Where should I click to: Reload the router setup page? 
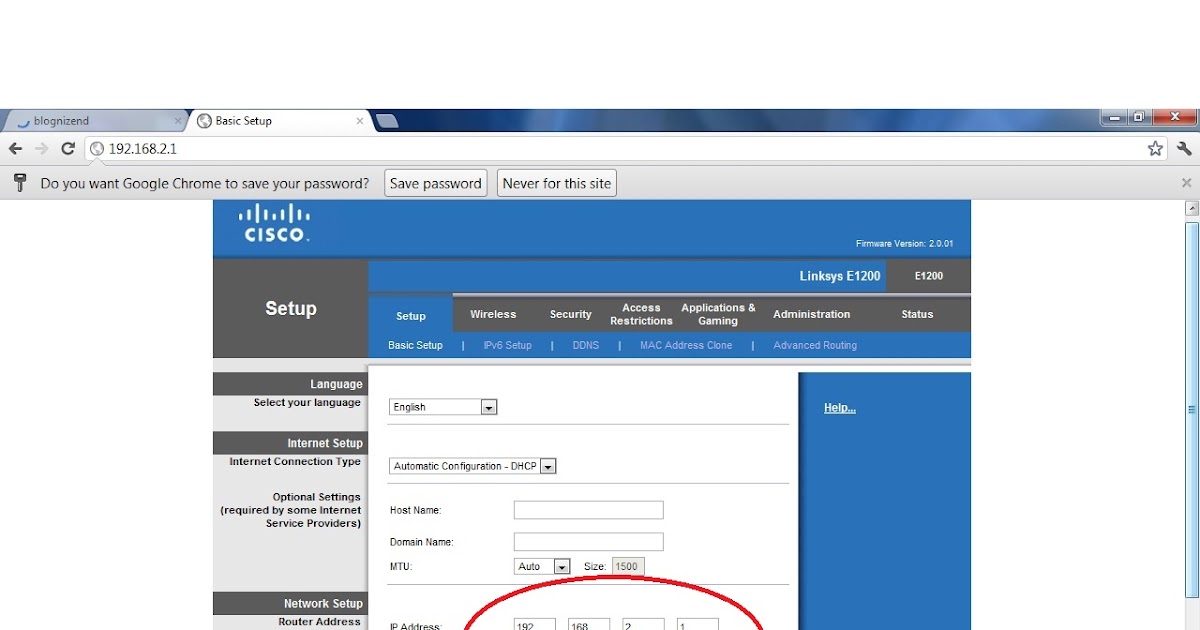tap(68, 149)
